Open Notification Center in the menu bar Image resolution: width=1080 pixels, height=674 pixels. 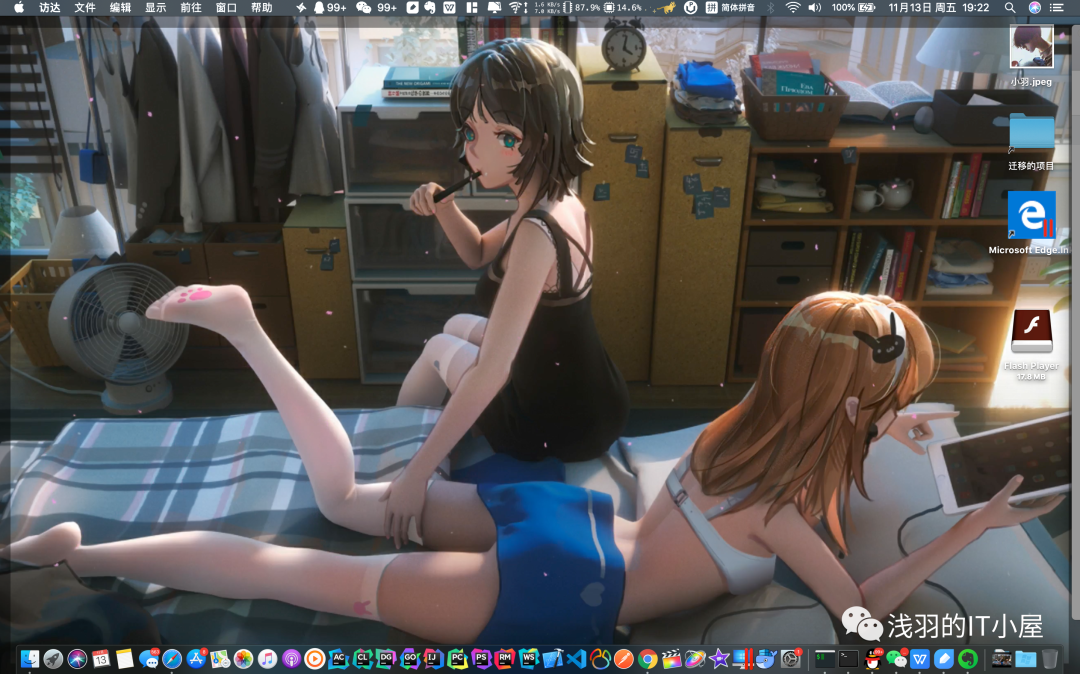pyautogui.click(x=1056, y=8)
